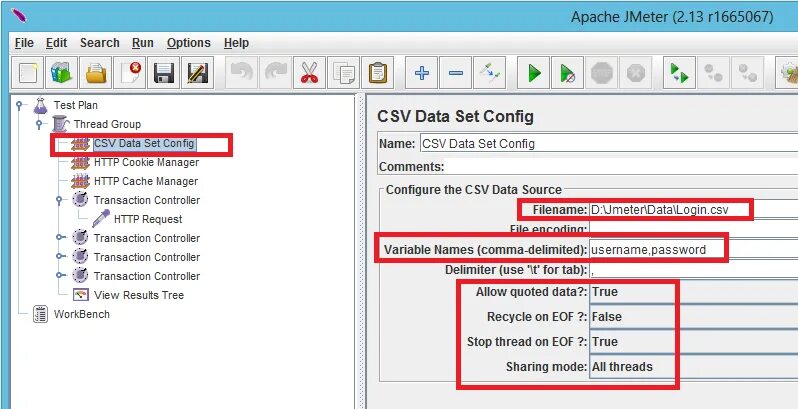This screenshot has height=409, width=798.
Task: Open the Options menu
Action: point(189,43)
